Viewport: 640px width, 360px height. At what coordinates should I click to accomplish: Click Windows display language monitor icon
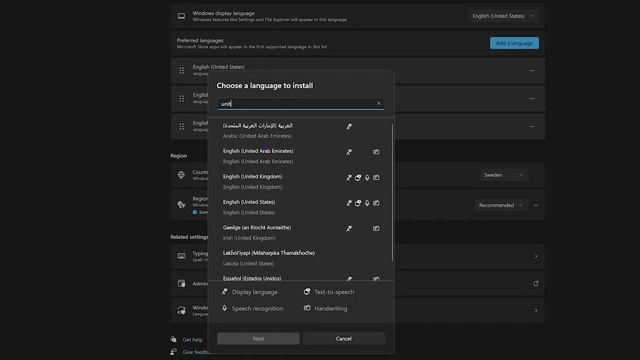tap(181, 16)
